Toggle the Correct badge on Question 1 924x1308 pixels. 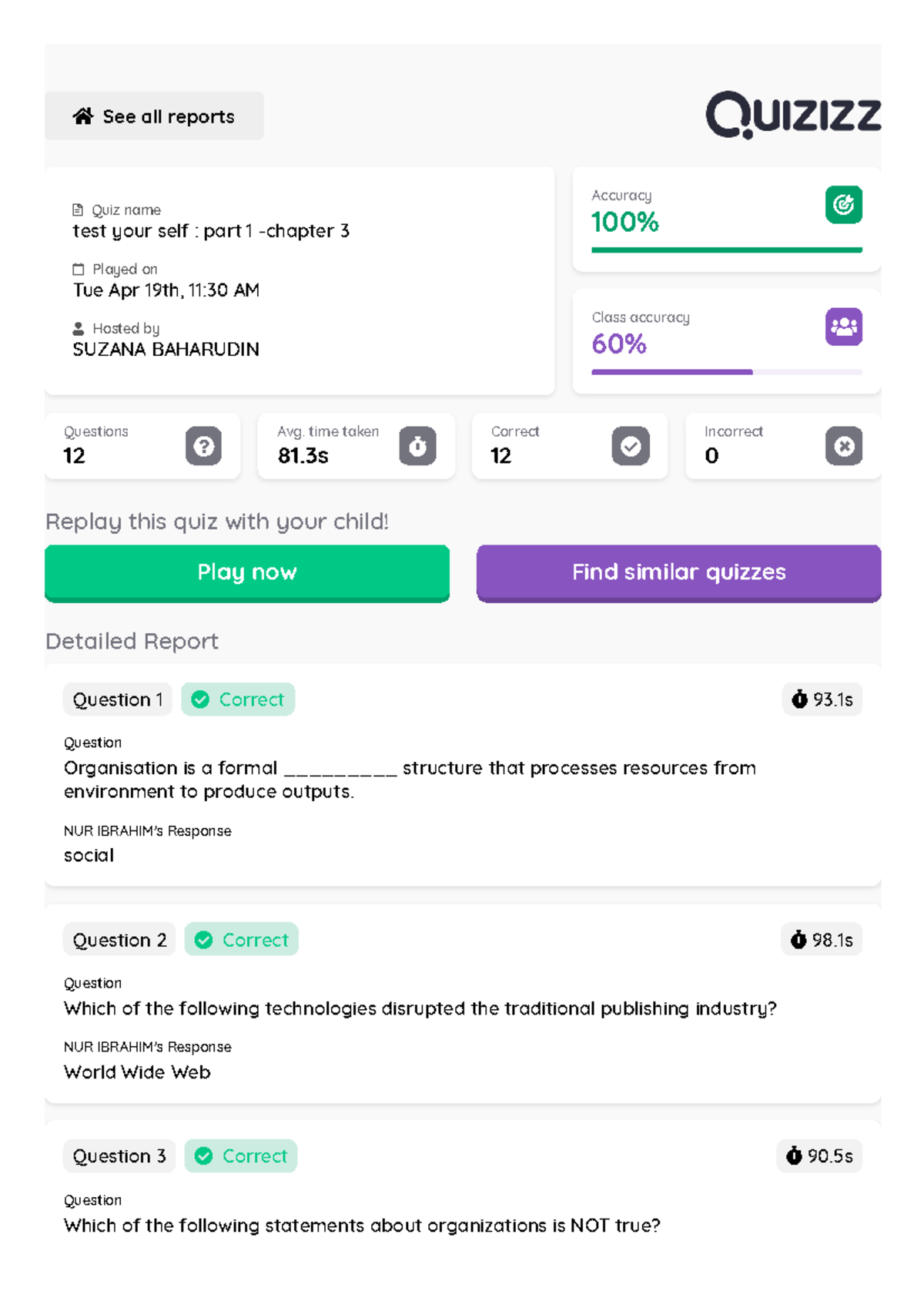(237, 699)
